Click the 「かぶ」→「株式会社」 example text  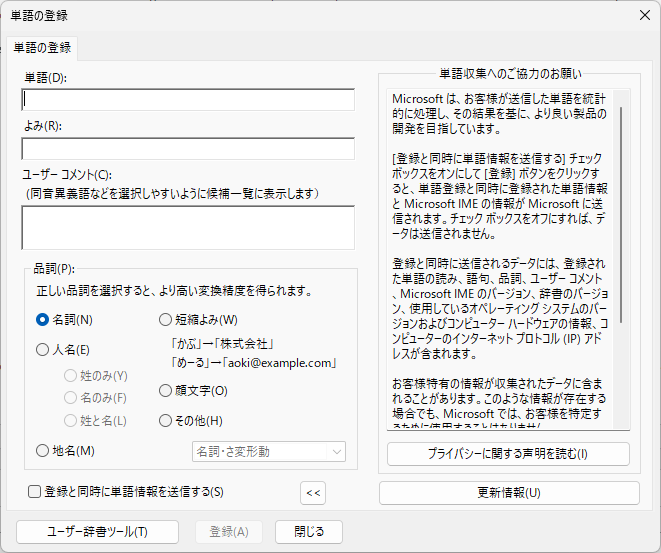[x=222, y=344]
